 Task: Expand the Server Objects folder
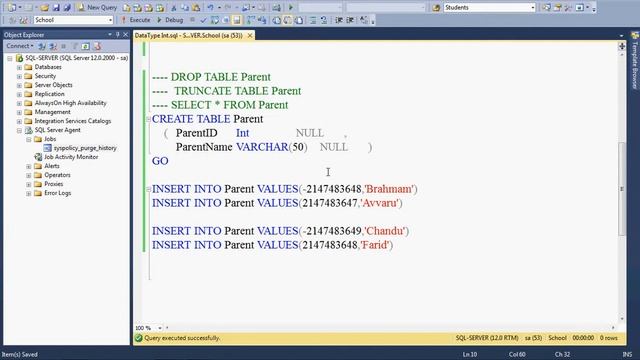pyautogui.click(x=19, y=85)
